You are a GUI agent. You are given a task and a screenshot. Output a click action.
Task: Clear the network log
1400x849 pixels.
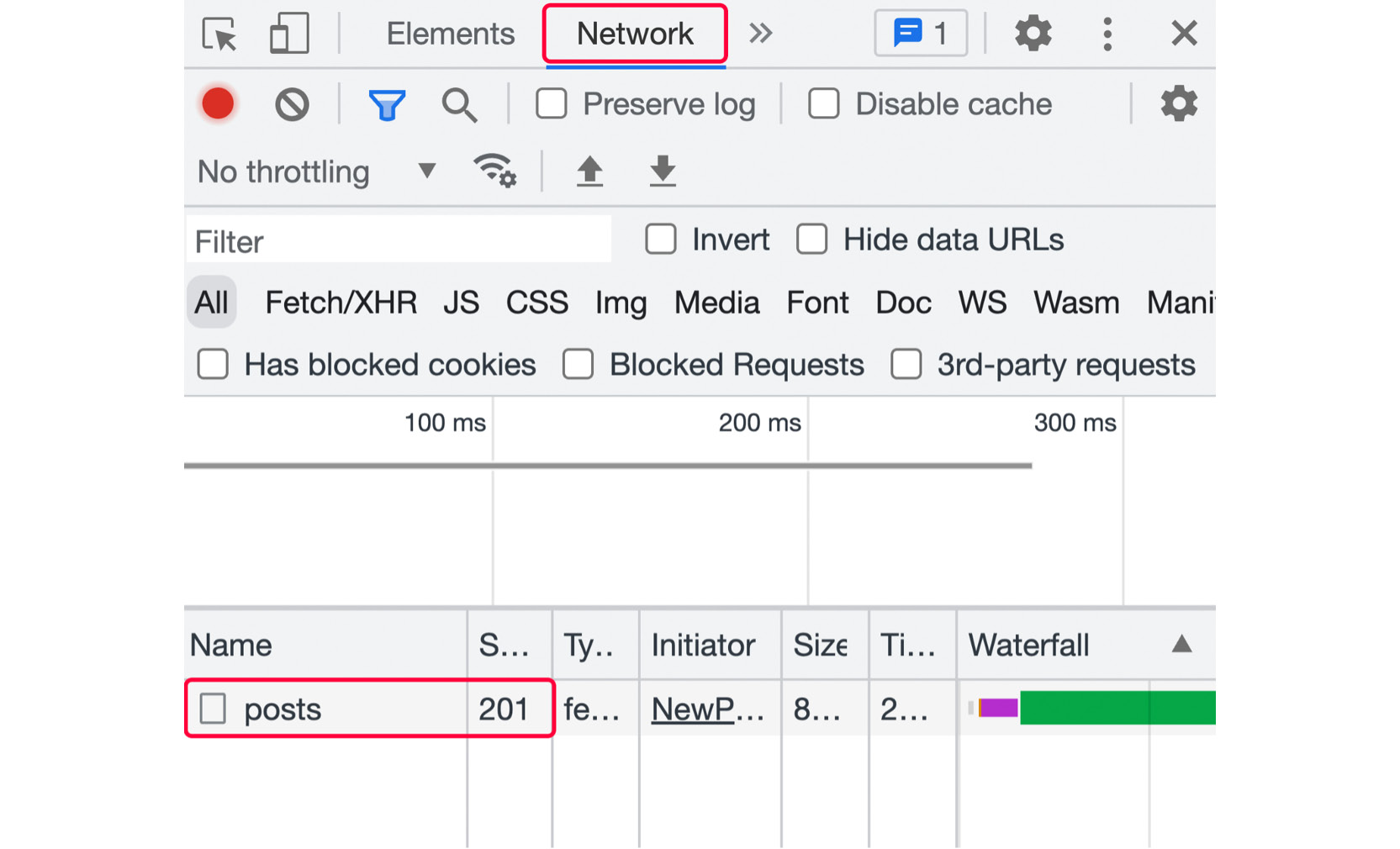click(x=290, y=103)
